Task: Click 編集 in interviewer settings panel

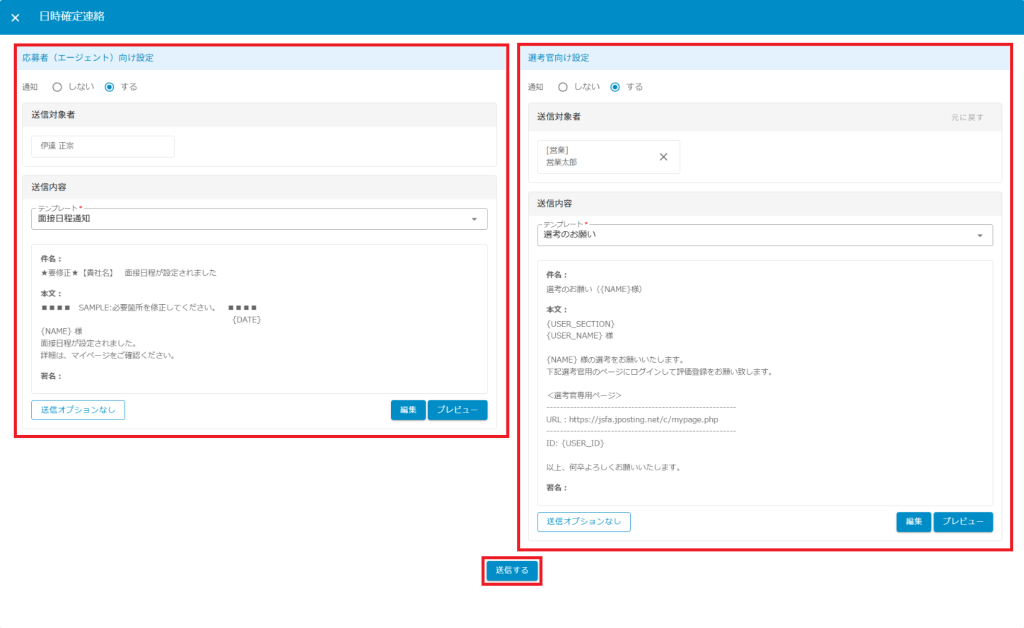Action: coord(913,522)
